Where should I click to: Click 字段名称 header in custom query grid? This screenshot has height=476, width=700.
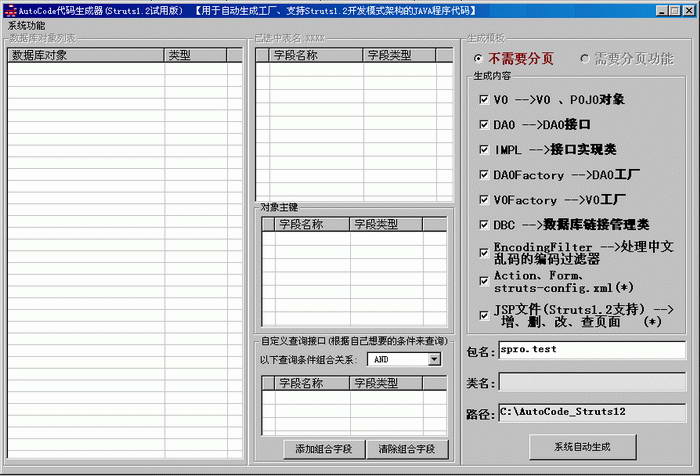pos(312,383)
